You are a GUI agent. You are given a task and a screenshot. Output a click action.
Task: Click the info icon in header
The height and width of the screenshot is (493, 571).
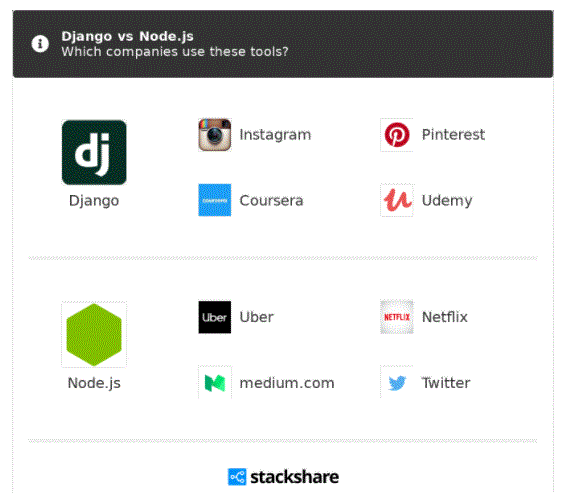click(40, 44)
